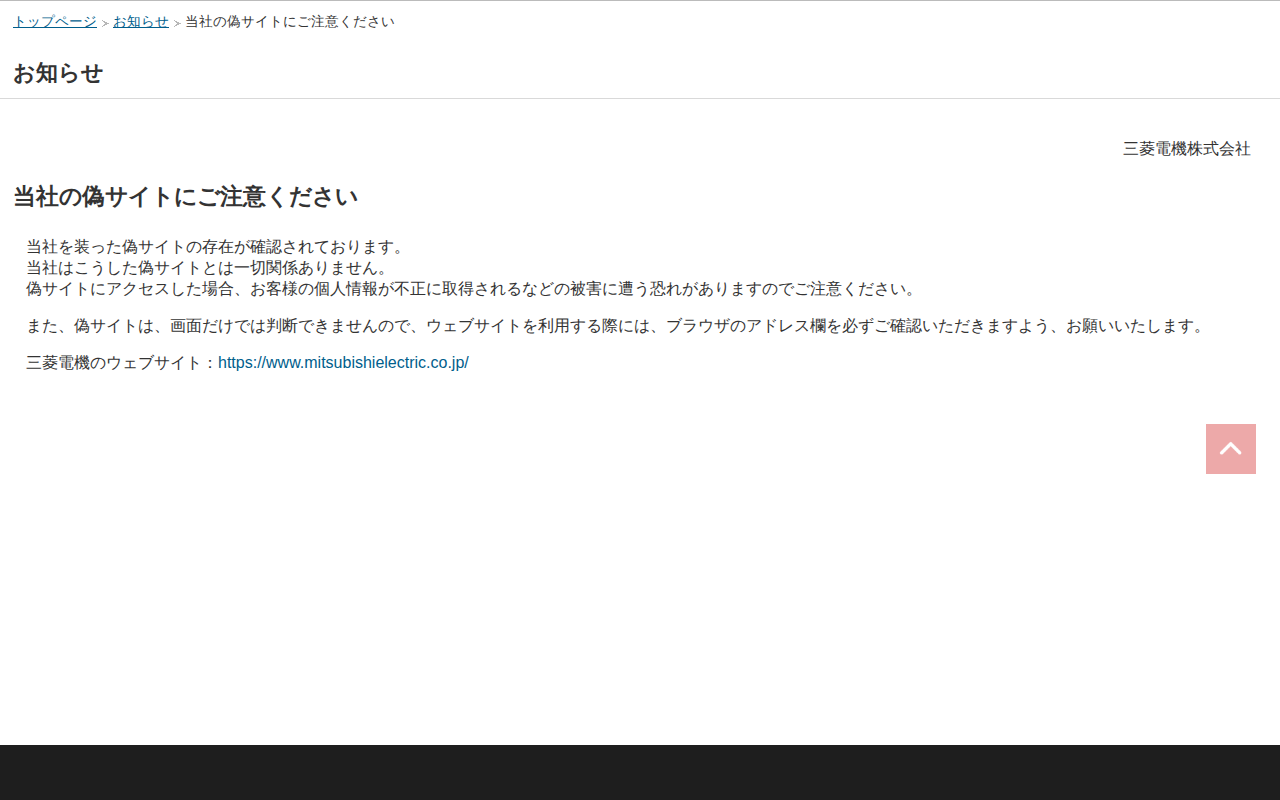The height and width of the screenshot is (800, 1280).
Task: Click the label 三菱電機のウェブサイト：
Action: click(x=122, y=363)
